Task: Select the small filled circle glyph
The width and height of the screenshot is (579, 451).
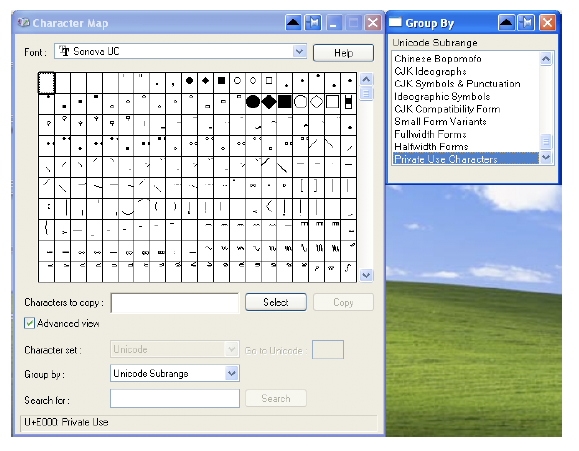Action: coord(189,81)
